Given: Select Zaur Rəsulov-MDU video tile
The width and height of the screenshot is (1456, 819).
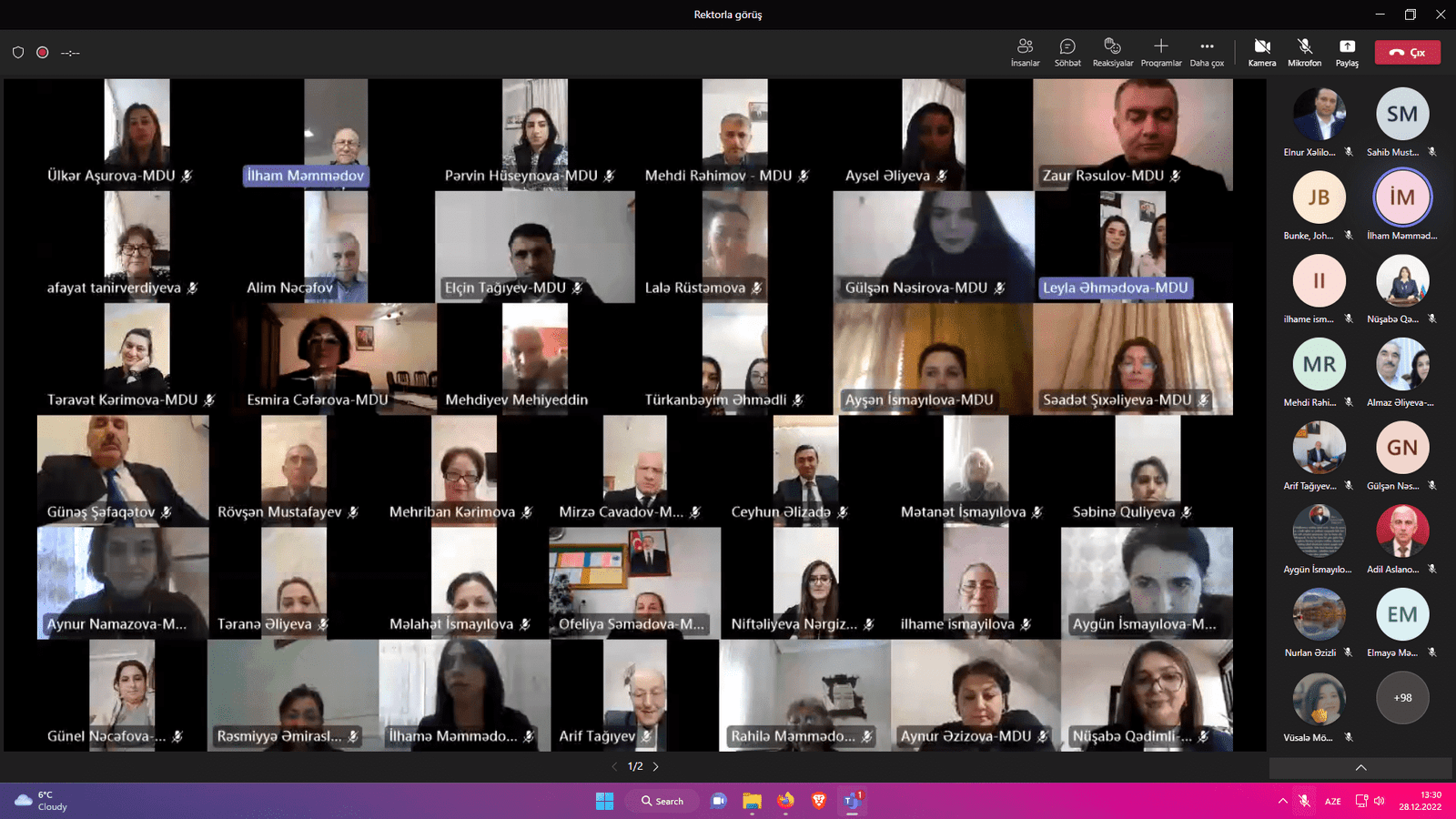Looking at the screenshot, I should click(x=1132, y=134).
